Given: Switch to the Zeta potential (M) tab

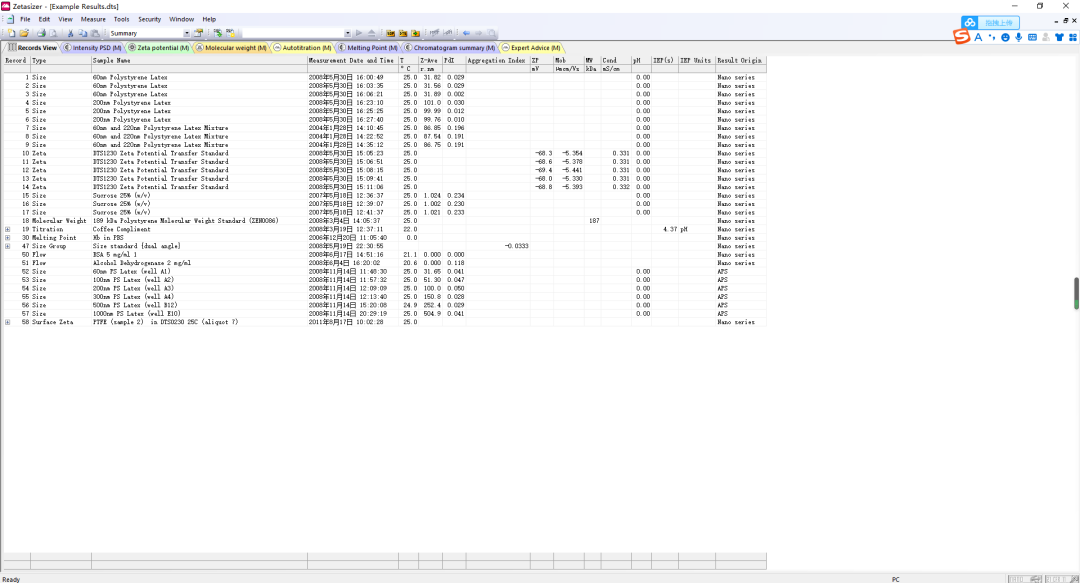Looking at the screenshot, I should click(x=158, y=47).
